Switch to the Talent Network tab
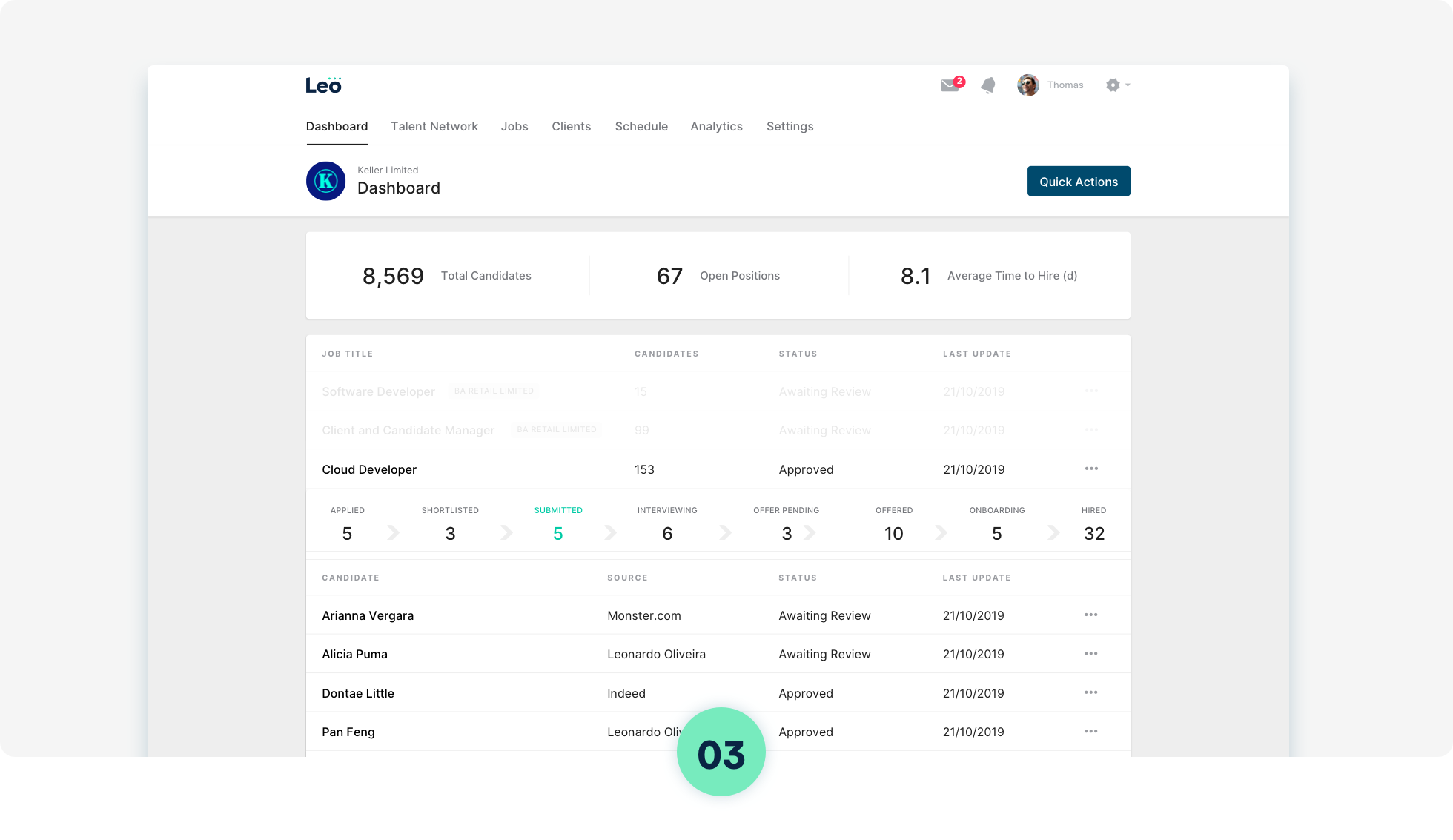Viewport: 1453px width, 840px height. [x=434, y=126]
